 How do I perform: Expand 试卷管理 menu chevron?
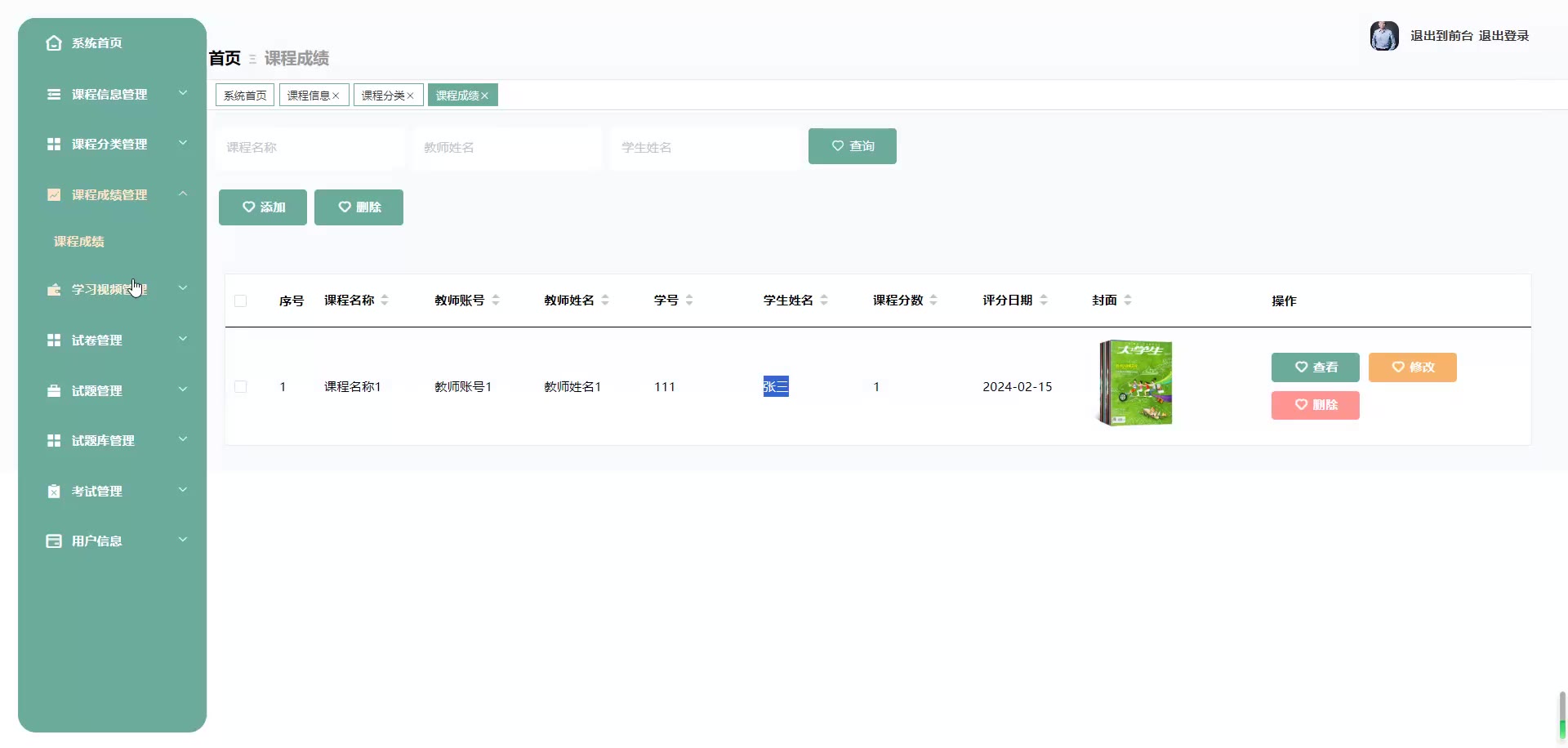coord(183,339)
